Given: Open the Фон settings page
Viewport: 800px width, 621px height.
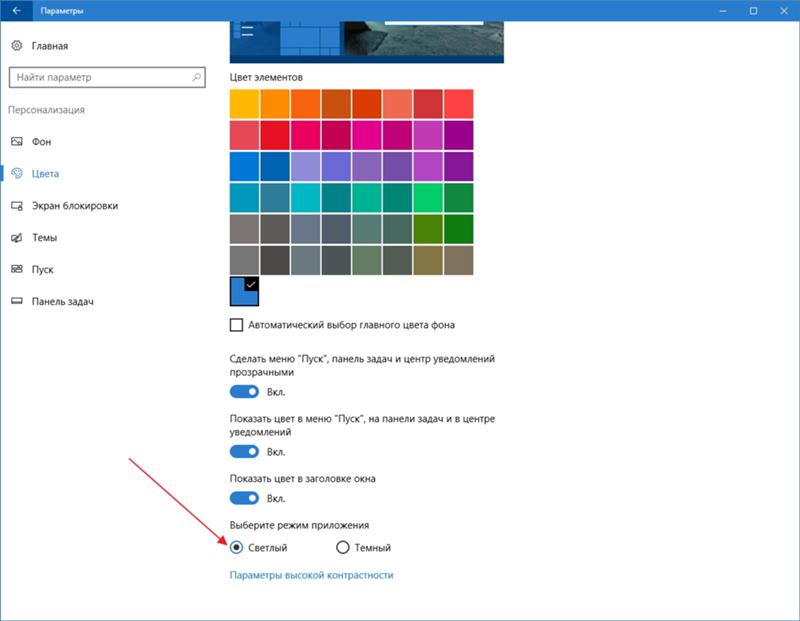Looking at the screenshot, I should click(x=41, y=142).
